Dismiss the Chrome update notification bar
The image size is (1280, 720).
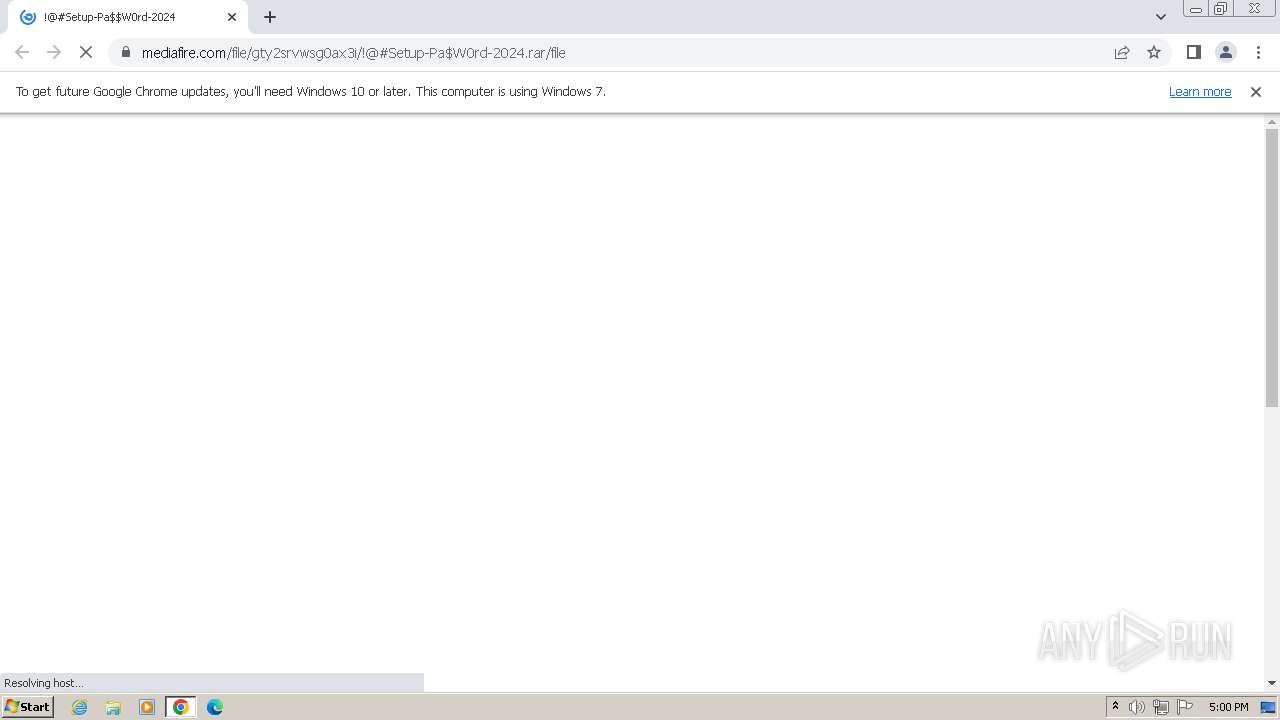[x=1256, y=91]
